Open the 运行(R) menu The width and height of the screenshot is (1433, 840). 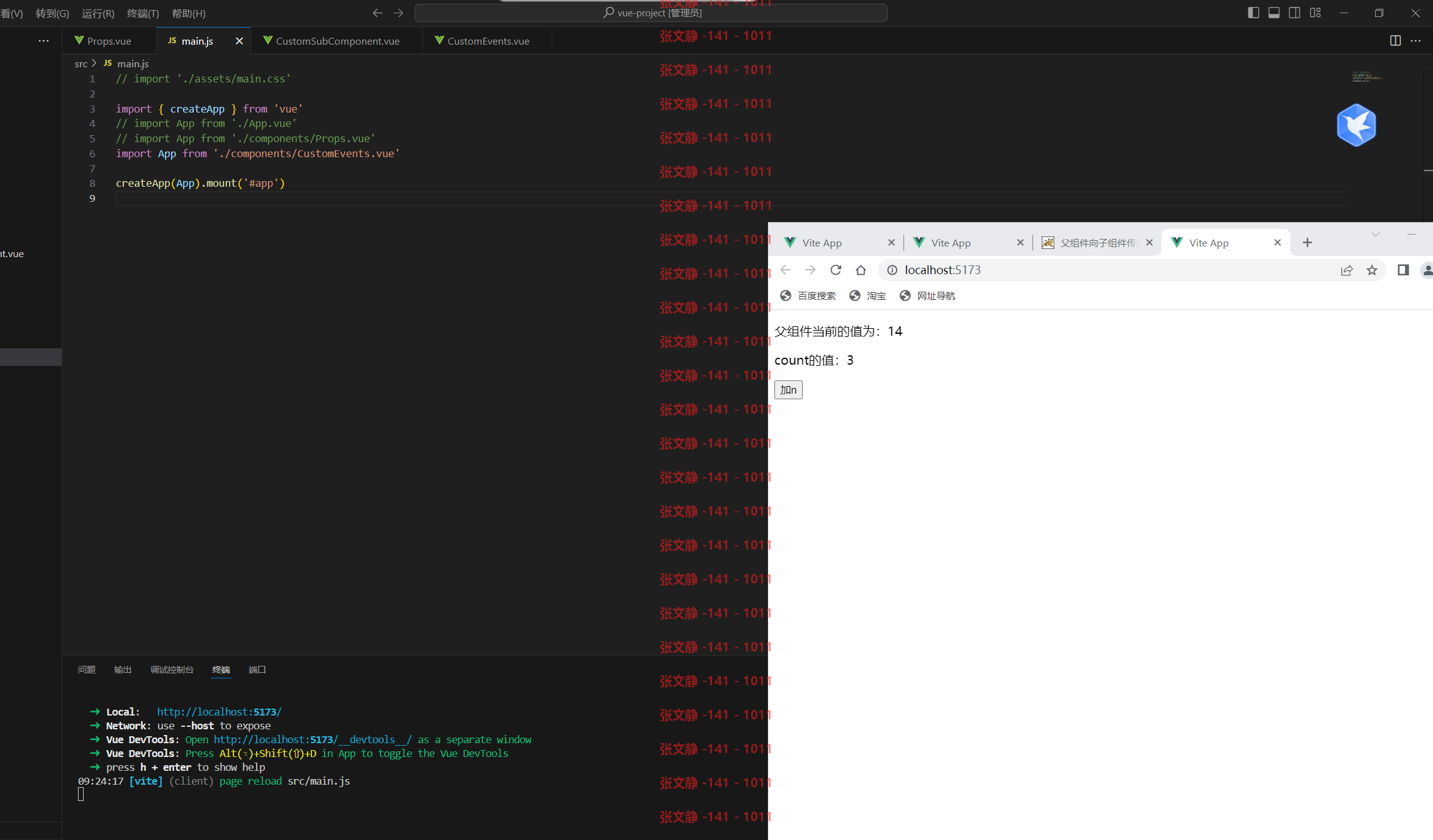click(x=98, y=13)
